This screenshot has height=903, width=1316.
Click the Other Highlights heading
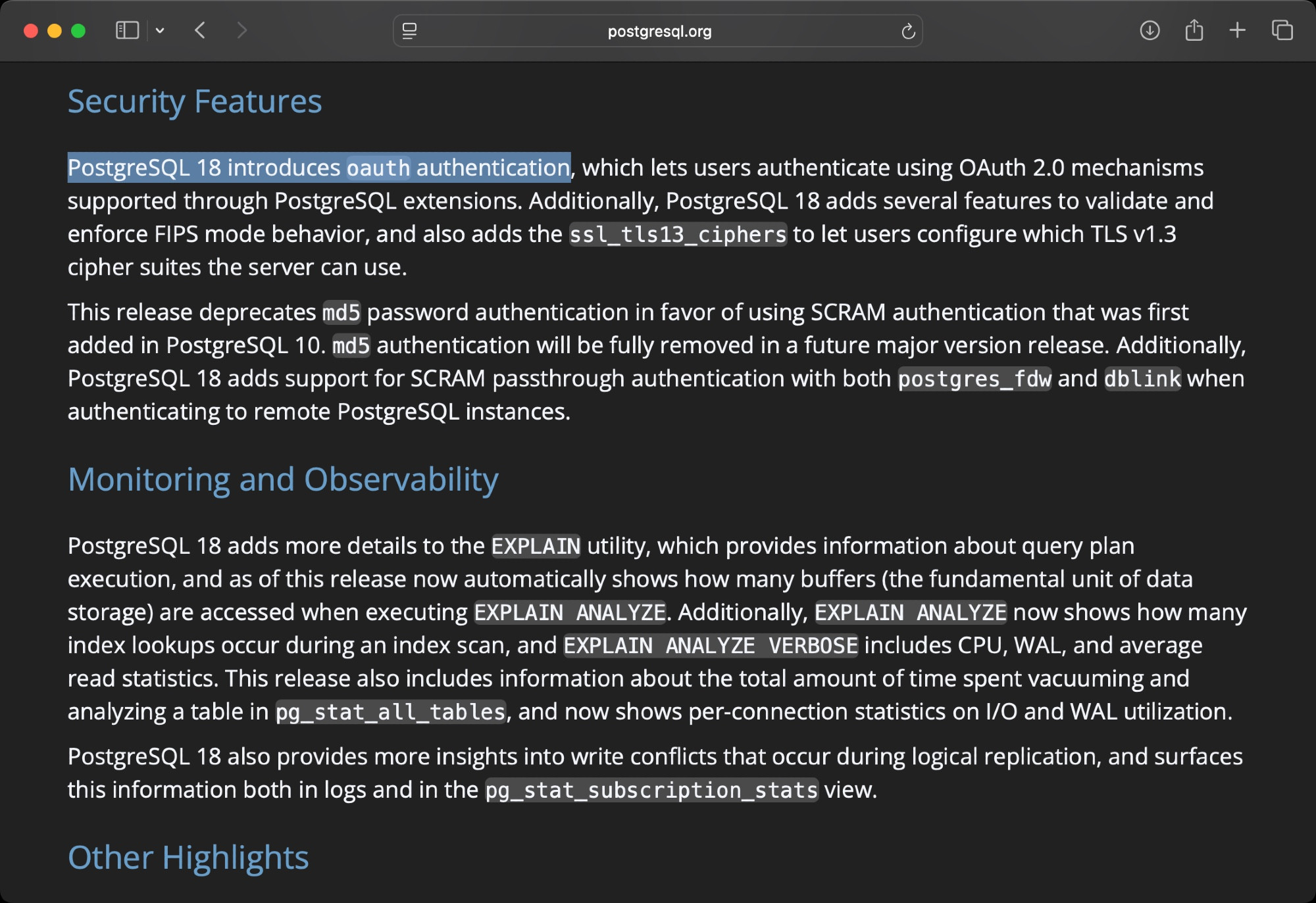click(x=188, y=858)
